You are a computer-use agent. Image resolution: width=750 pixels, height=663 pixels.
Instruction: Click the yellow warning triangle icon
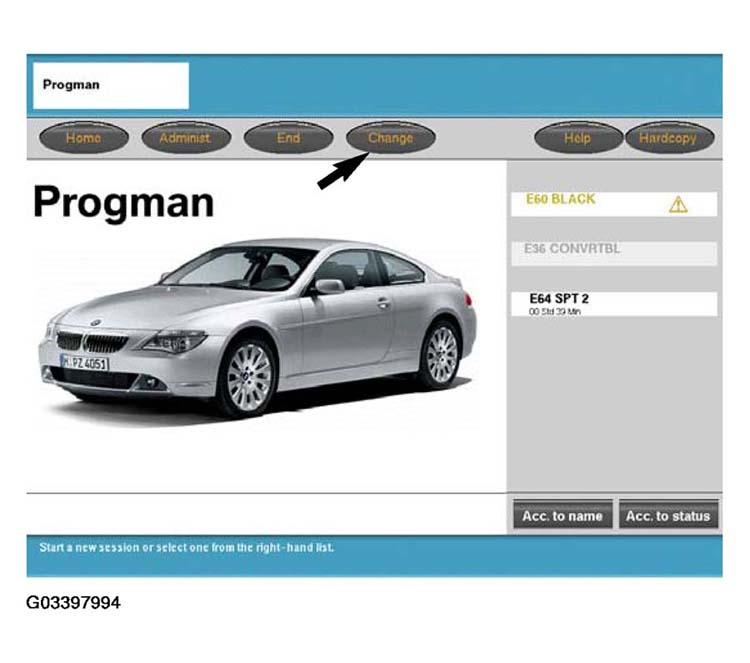click(x=678, y=205)
